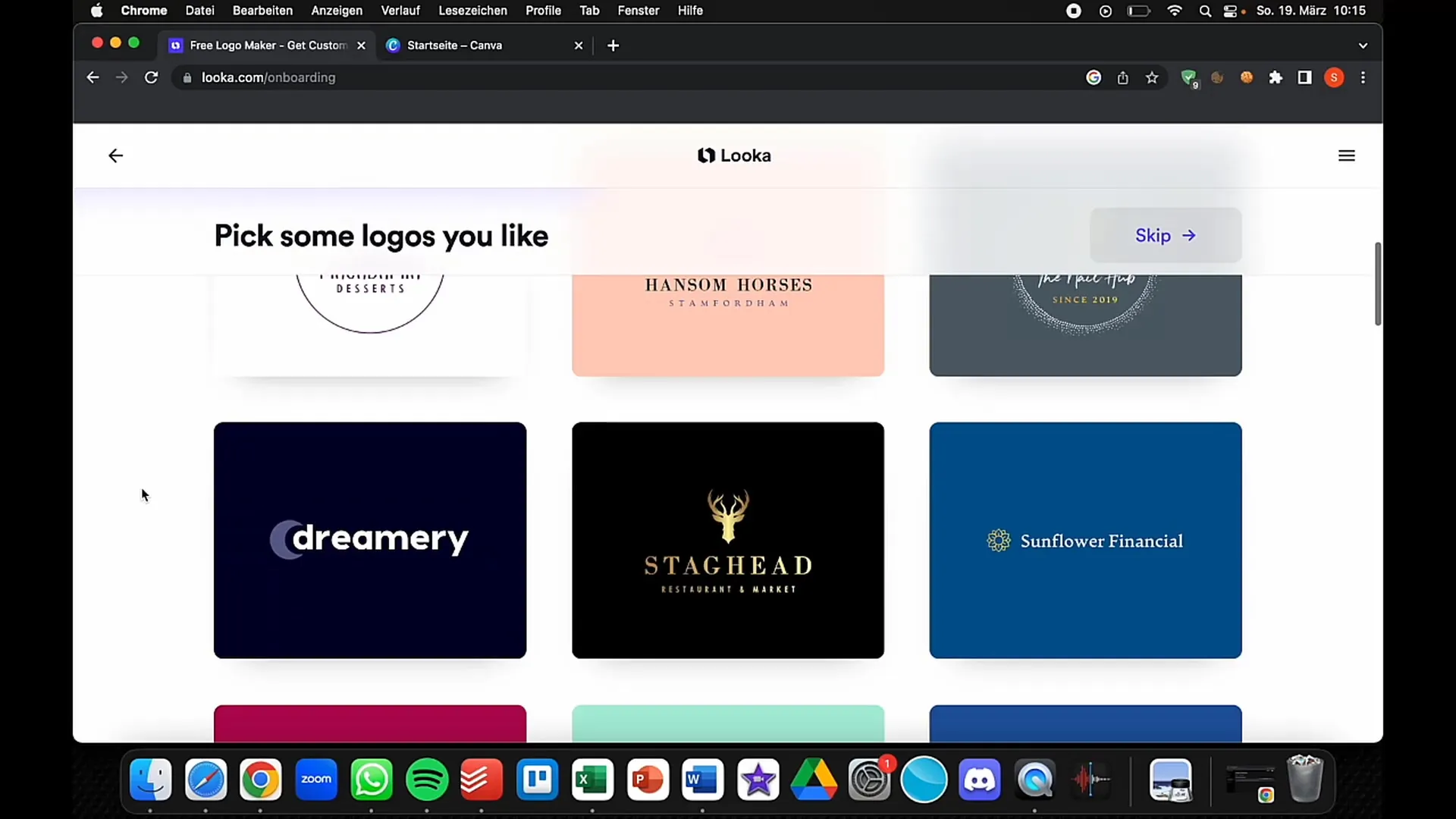Click the green shield extension icon
This screenshot has height=819, width=1456.
pos(1188,77)
